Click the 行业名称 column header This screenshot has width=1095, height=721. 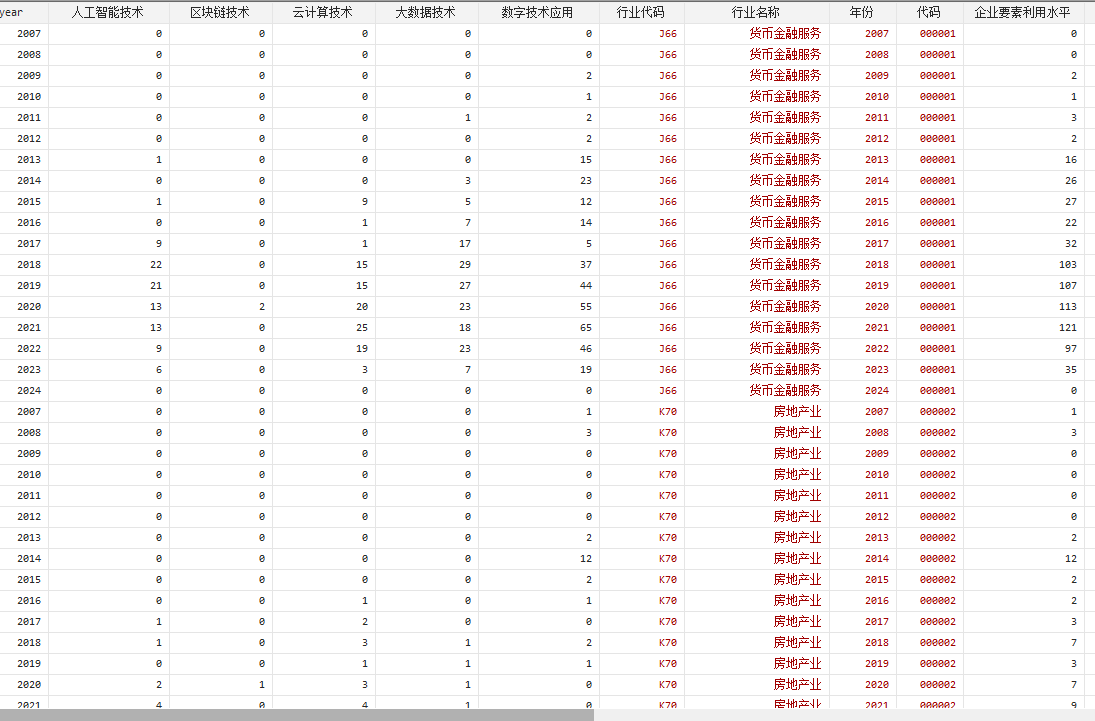coord(756,12)
